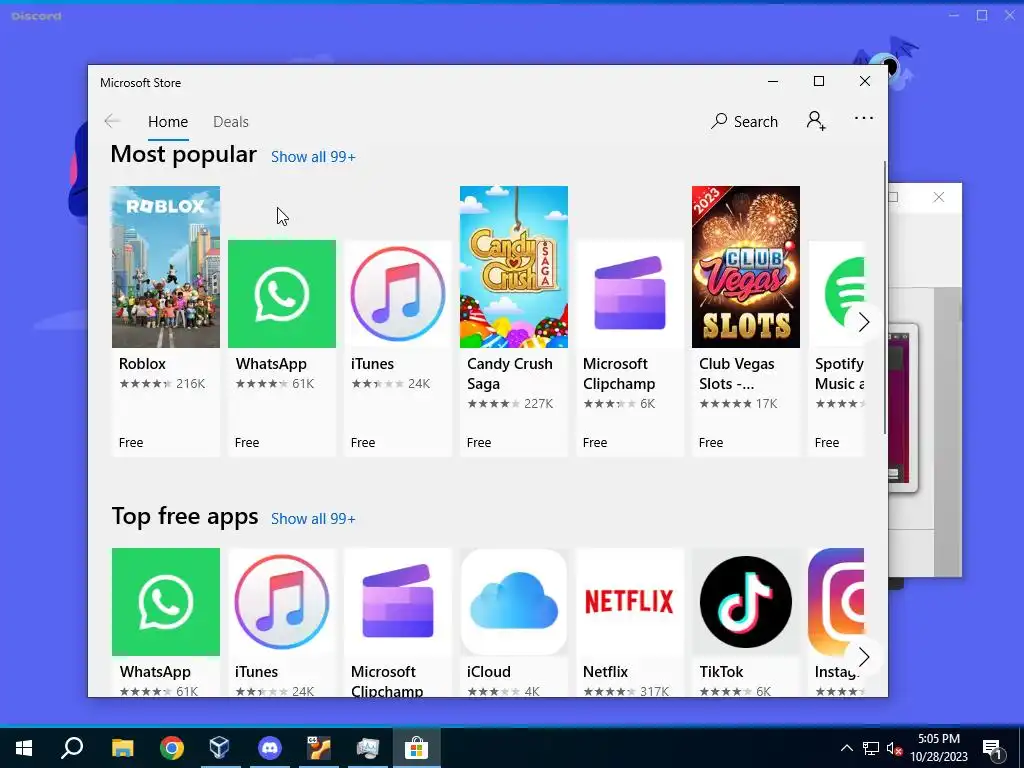
Task: Open the Instagram app icon
Action: 837,601
